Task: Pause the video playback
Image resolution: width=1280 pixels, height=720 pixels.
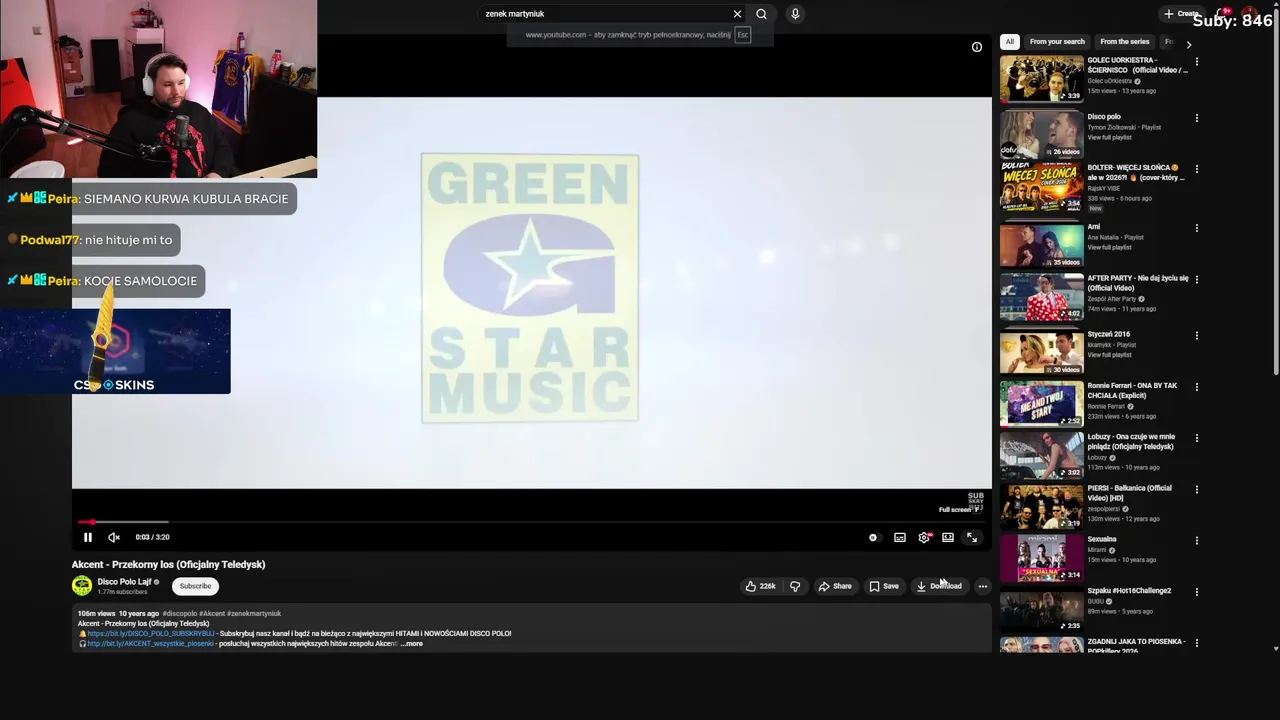Action: tap(87, 538)
